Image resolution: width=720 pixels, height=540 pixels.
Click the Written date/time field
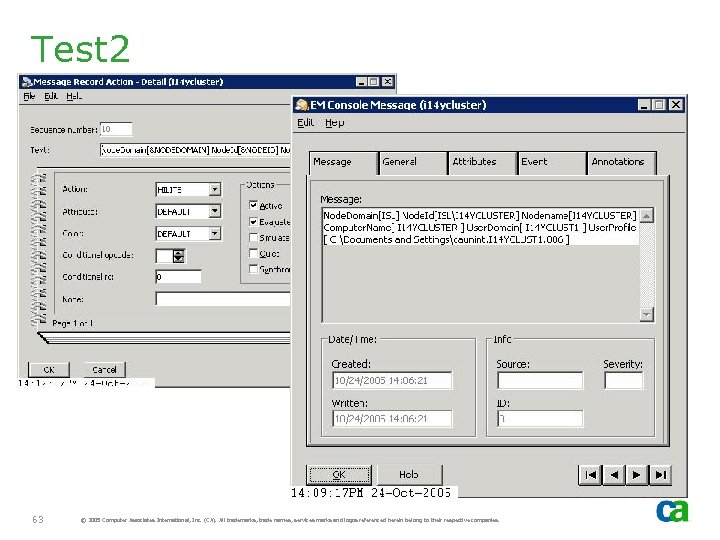pos(392,418)
